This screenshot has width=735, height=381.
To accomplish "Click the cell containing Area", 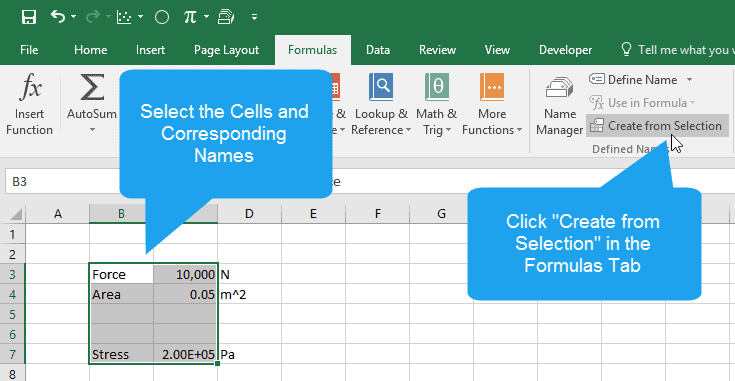I will 121,294.
